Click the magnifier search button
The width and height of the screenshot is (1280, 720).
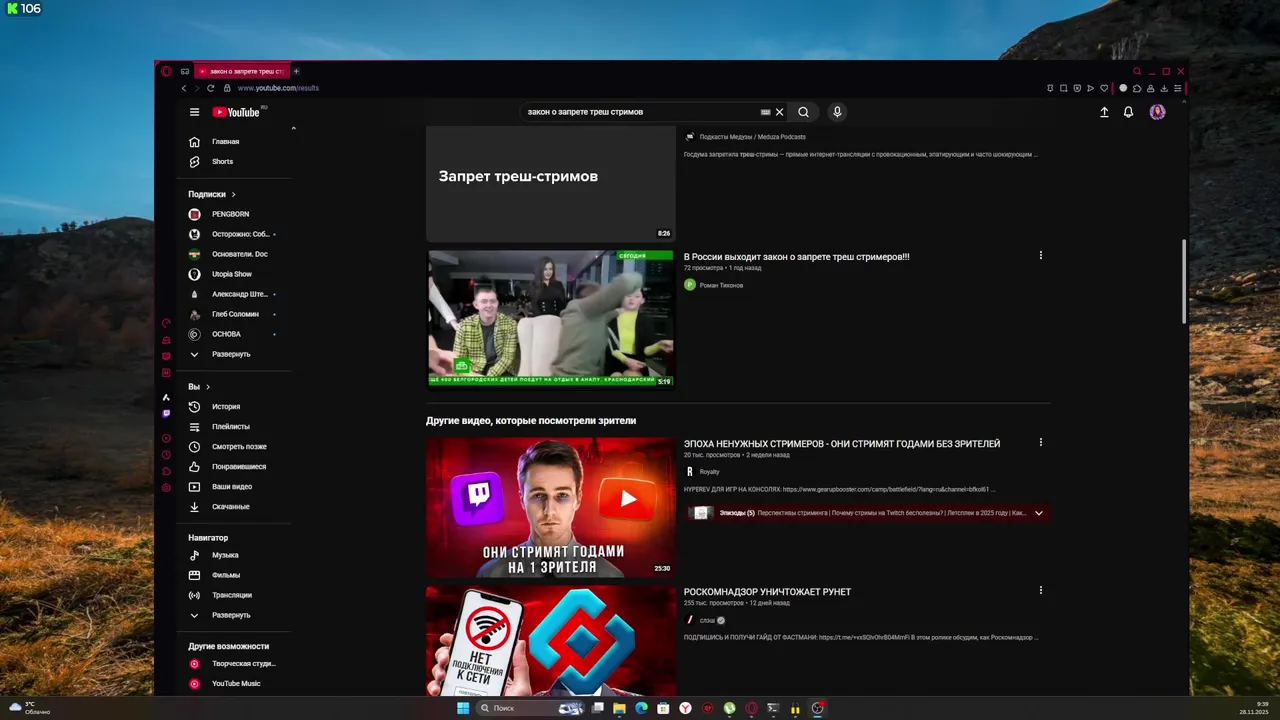pyautogui.click(x=803, y=112)
